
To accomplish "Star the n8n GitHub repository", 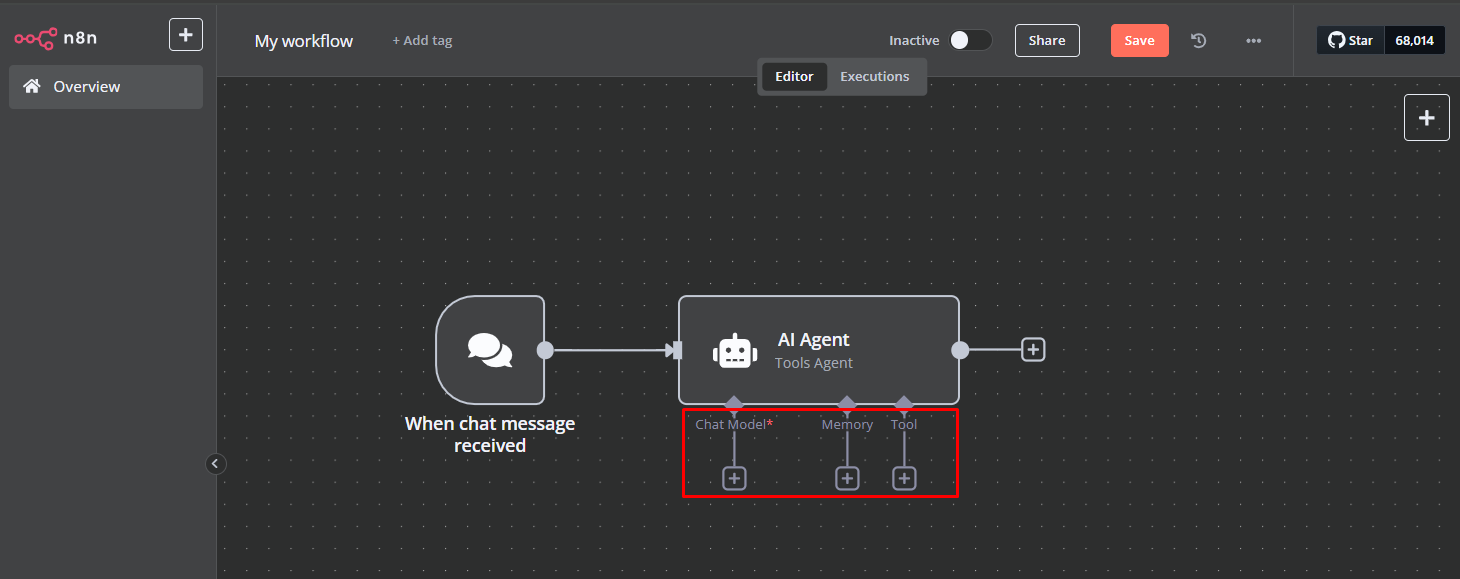I will click(1349, 40).
